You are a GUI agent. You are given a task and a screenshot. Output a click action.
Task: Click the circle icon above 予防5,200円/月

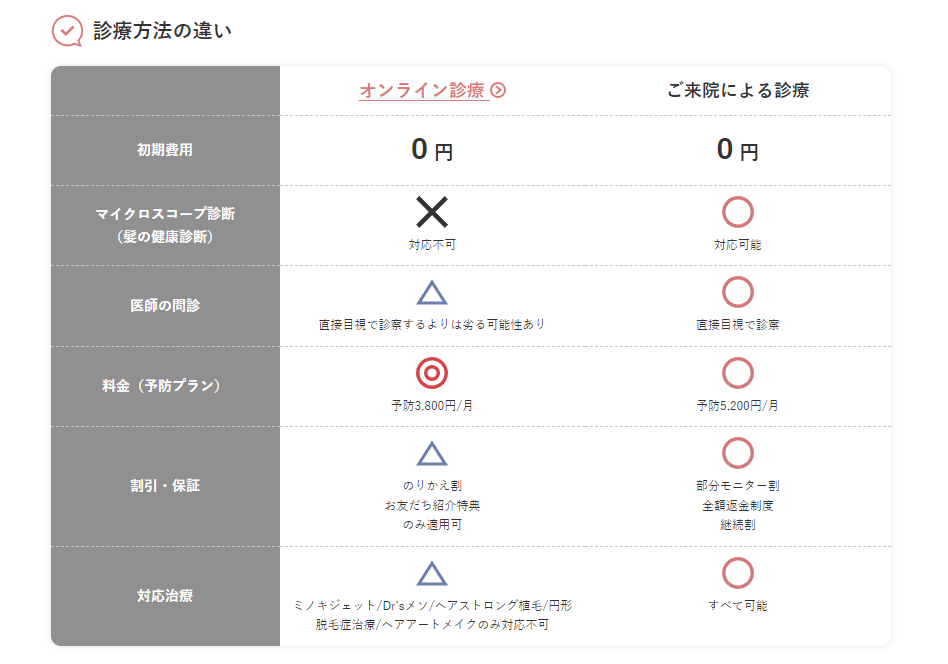738,373
